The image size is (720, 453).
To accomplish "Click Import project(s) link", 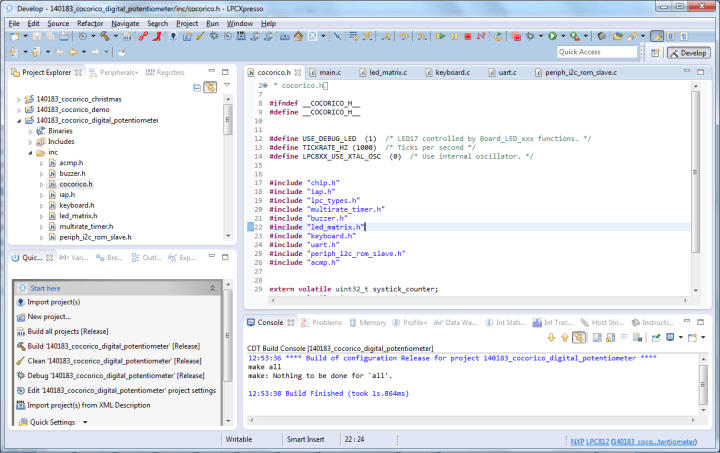I will 54,302.
